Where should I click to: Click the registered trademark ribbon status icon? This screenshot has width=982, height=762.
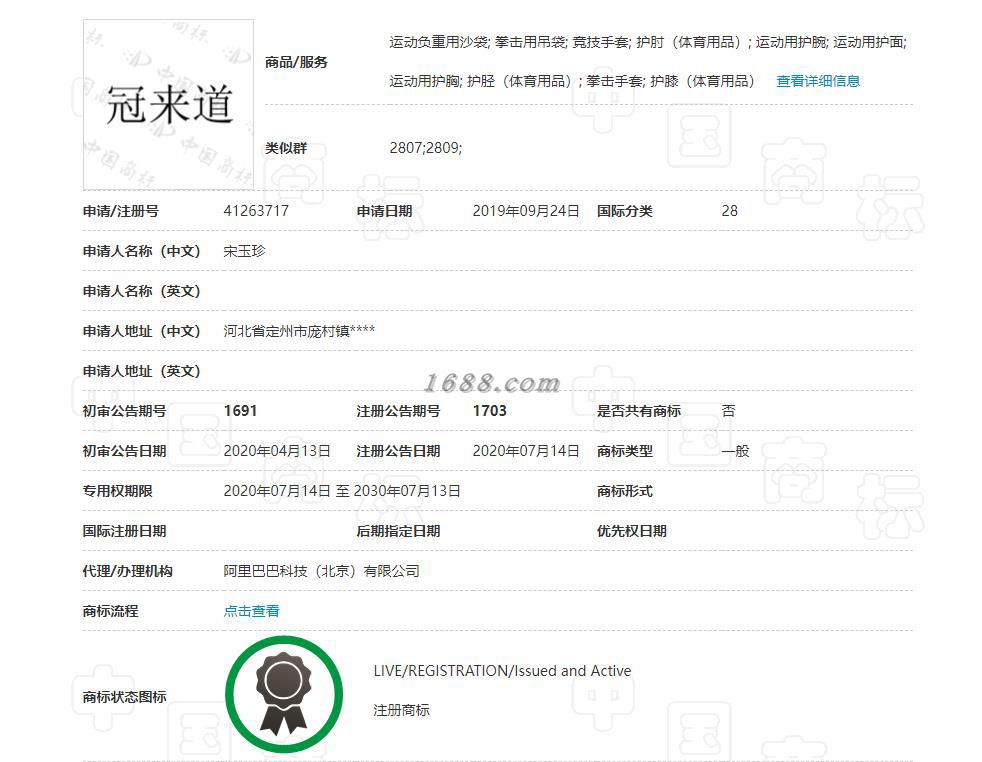[x=284, y=694]
